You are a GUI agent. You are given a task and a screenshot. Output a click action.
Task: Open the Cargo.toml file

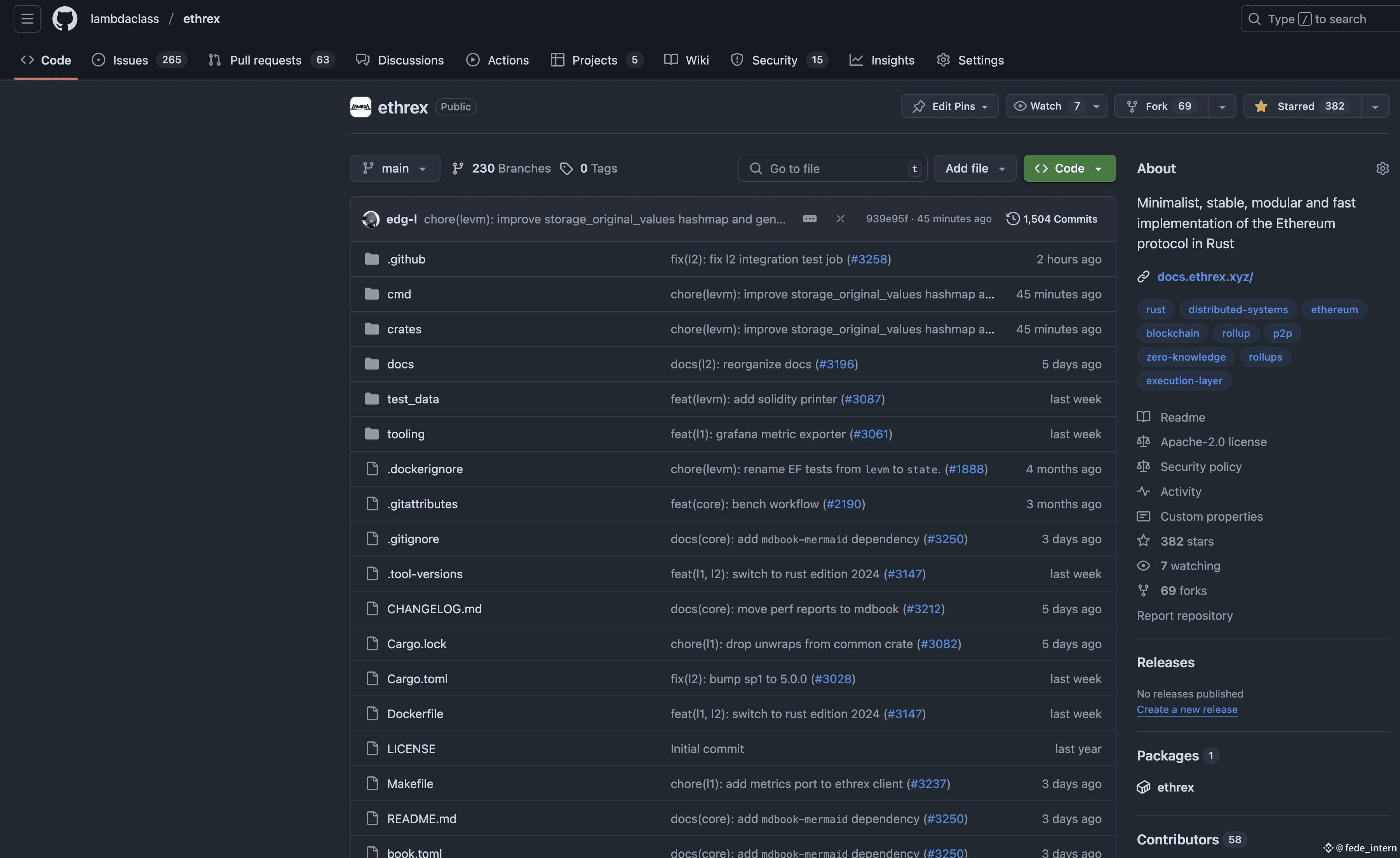click(417, 679)
